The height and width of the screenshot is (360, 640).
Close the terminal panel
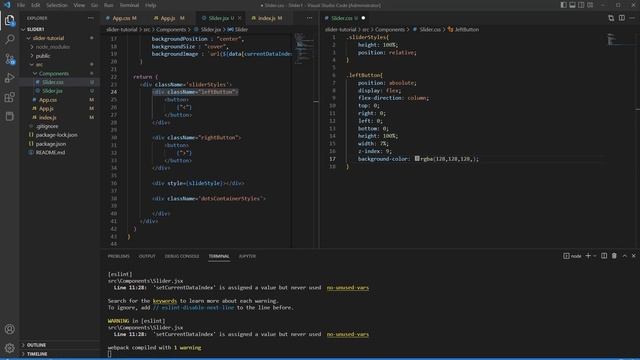coord(633,256)
